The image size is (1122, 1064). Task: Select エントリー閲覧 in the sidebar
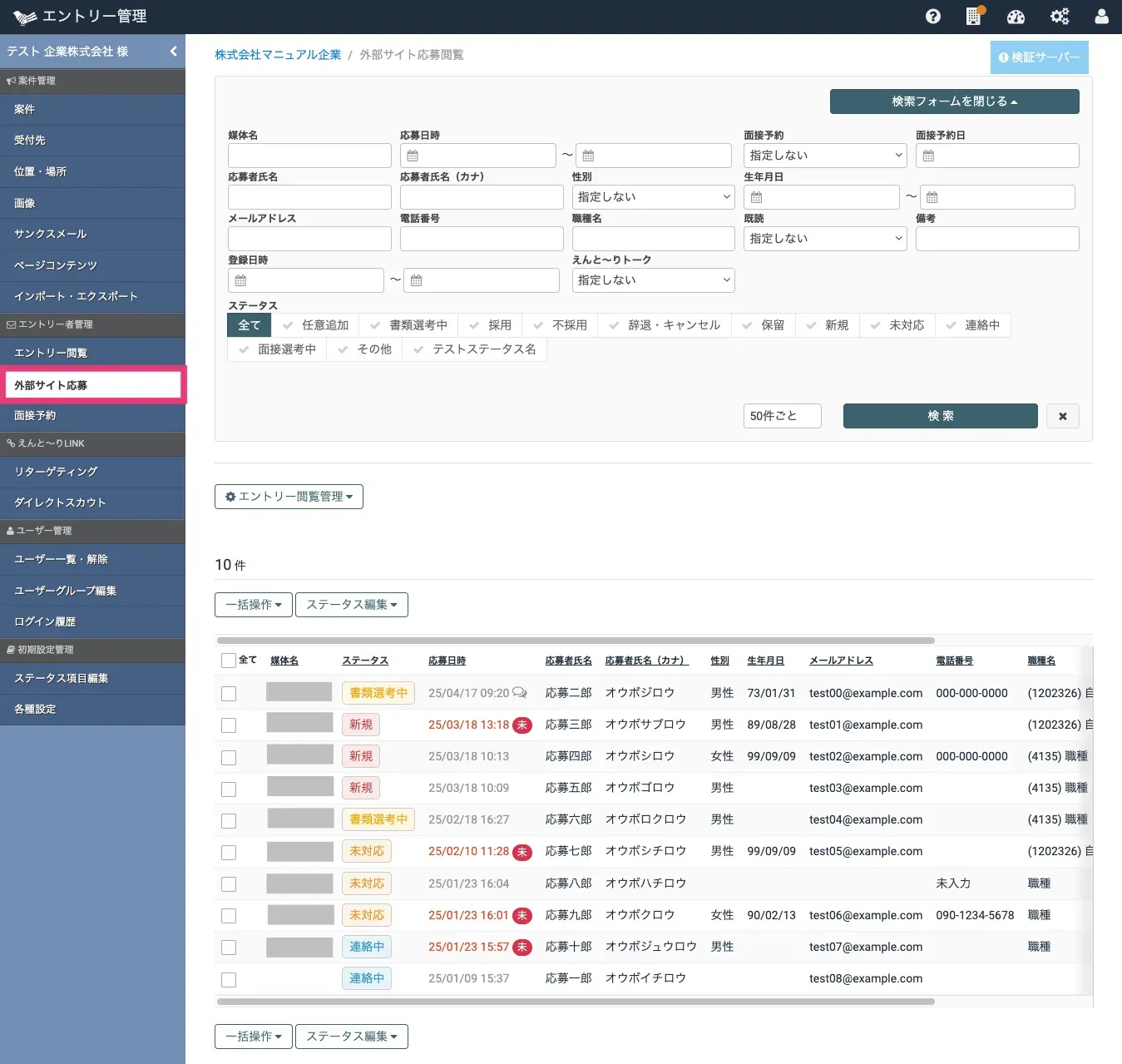(51, 353)
